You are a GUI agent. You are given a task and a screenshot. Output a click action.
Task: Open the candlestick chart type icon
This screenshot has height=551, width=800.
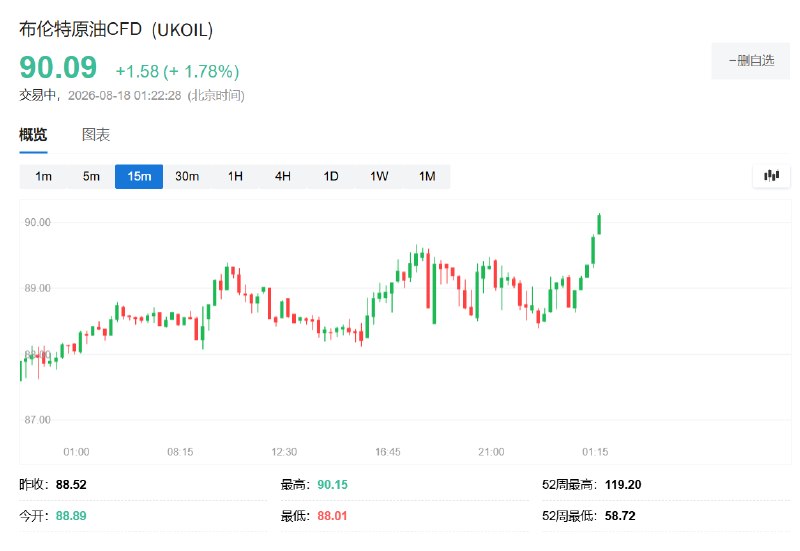(771, 176)
